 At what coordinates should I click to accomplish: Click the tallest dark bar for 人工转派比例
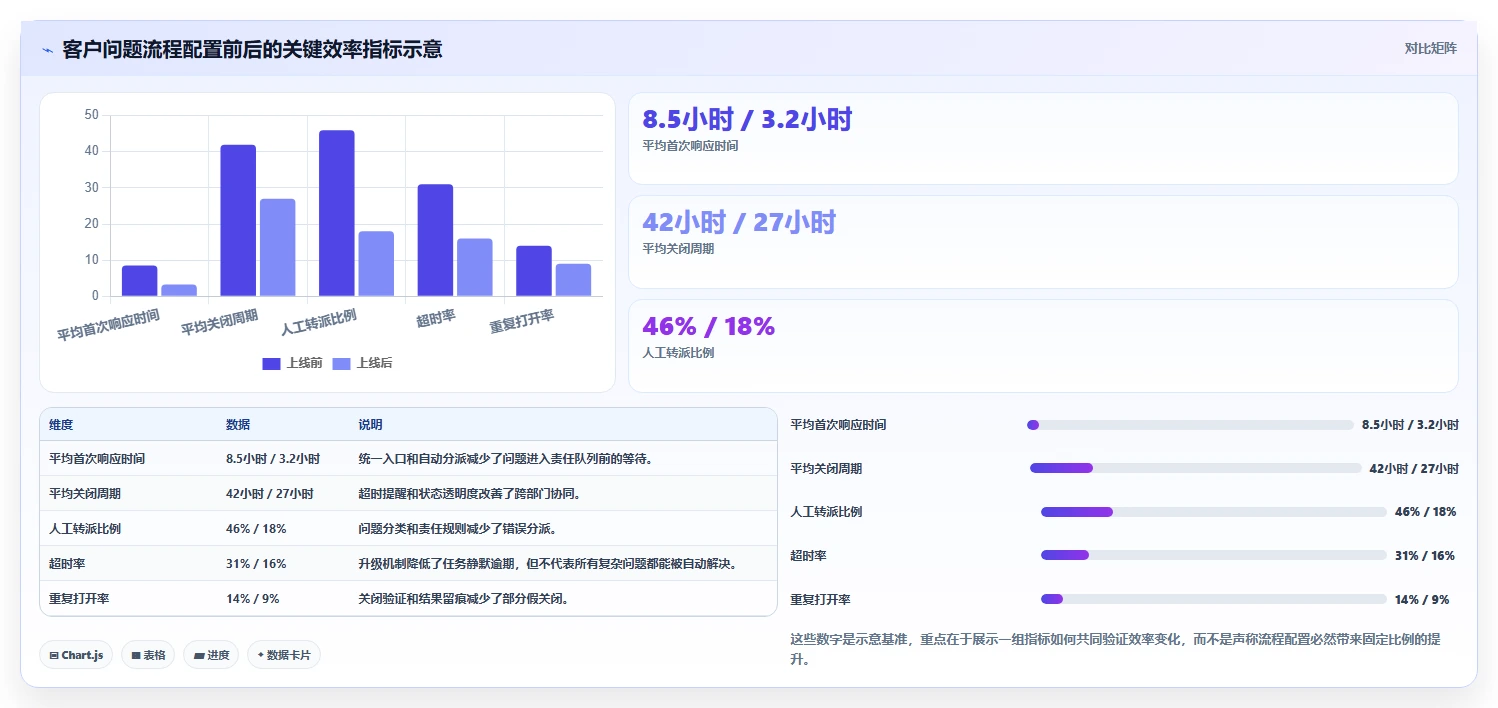[337, 213]
